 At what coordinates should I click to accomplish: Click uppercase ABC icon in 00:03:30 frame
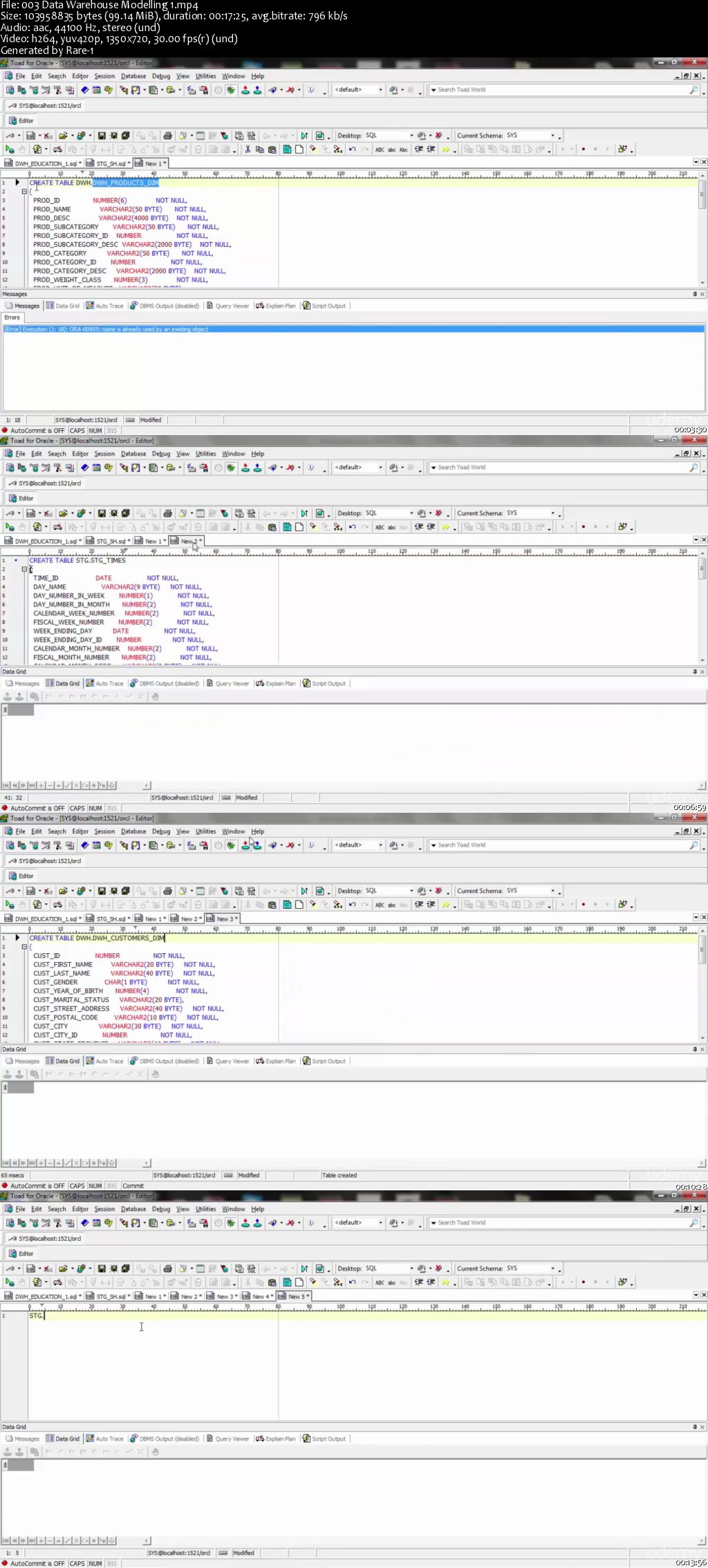coord(380,149)
